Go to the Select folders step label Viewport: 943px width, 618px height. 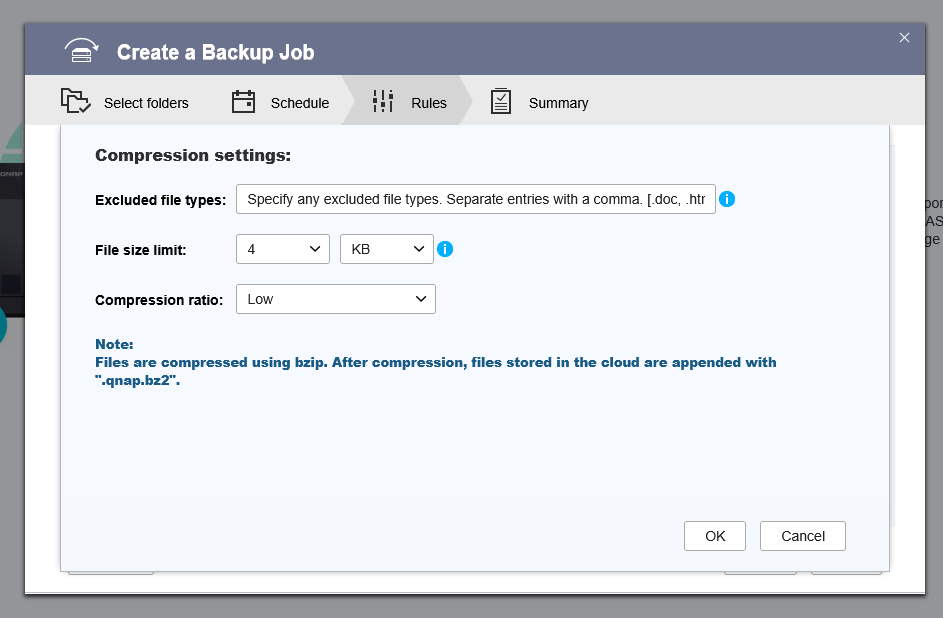point(146,103)
